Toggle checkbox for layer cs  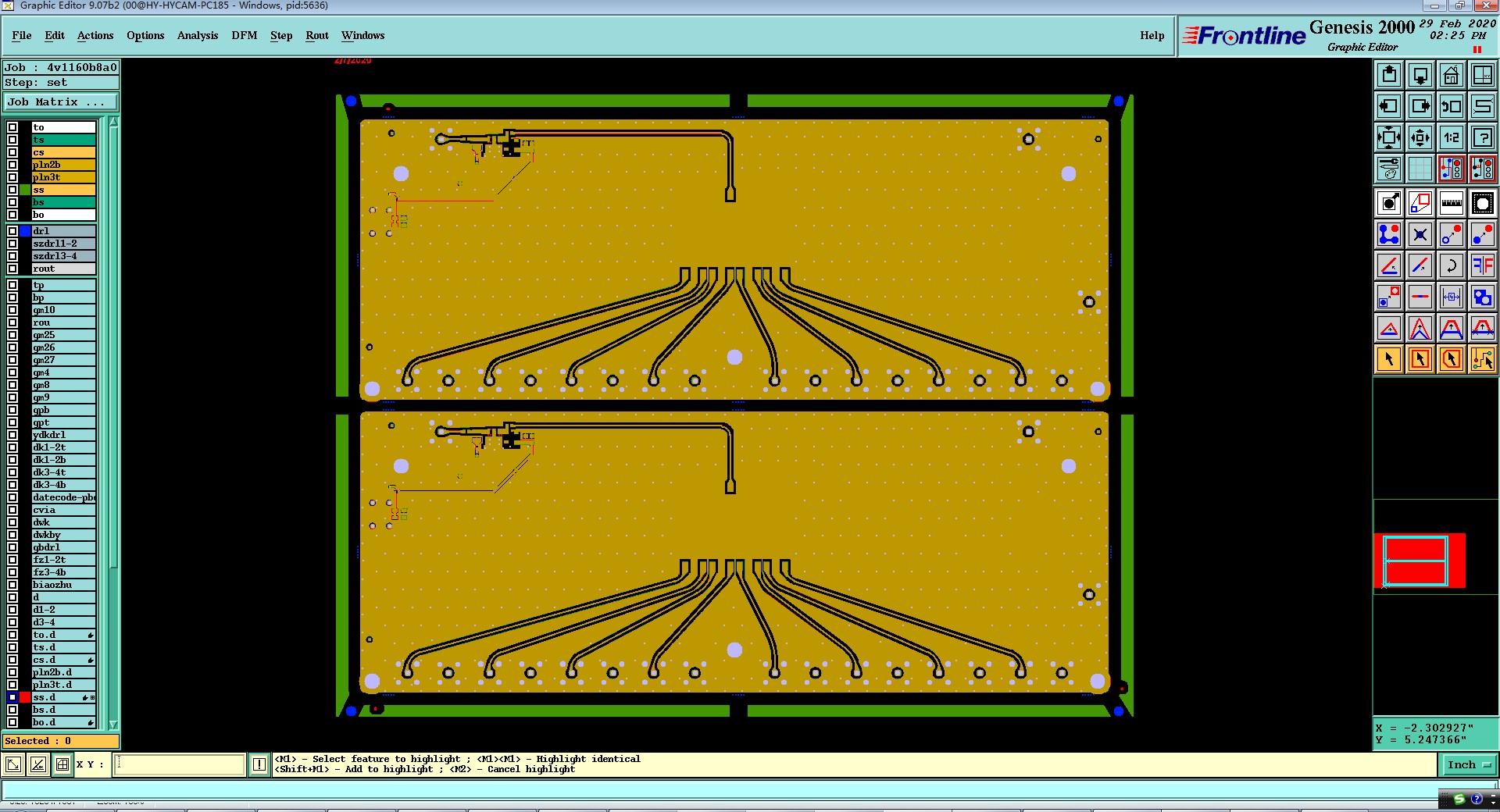[x=12, y=152]
